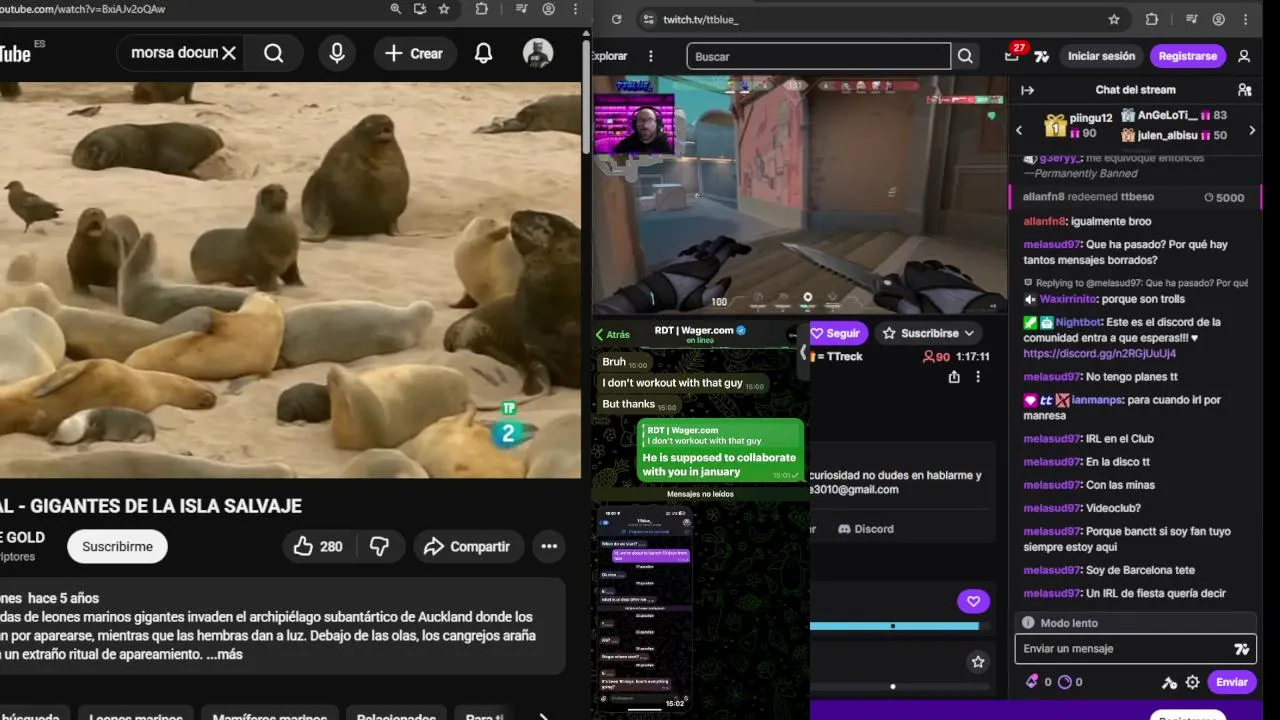Click Iniciar sesión on Twitch
The width and height of the screenshot is (1280, 720).
click(1101, 56)
